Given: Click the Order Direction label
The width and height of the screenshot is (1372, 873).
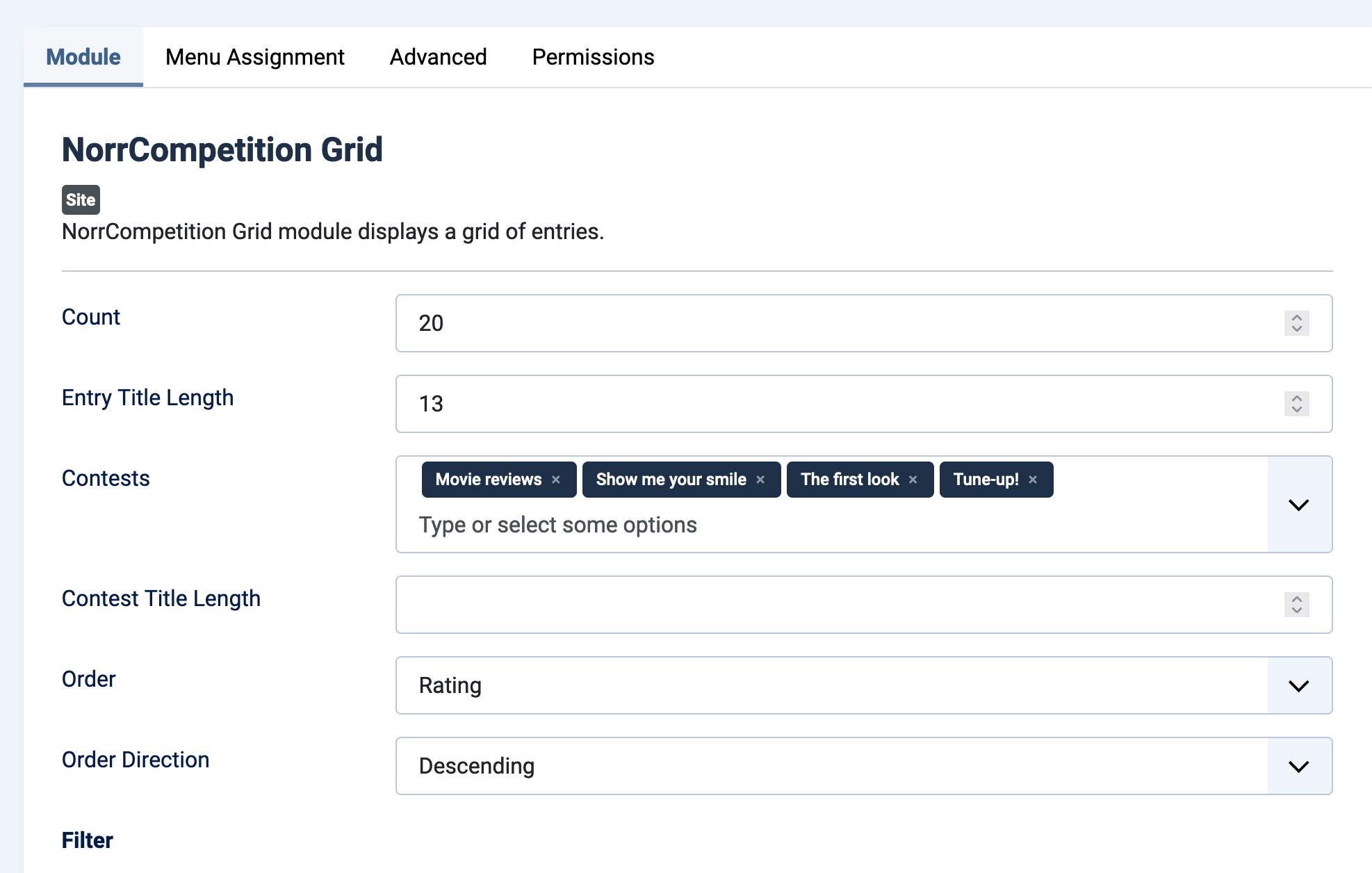Looking at the screenshot, I should tap(136, 760).
